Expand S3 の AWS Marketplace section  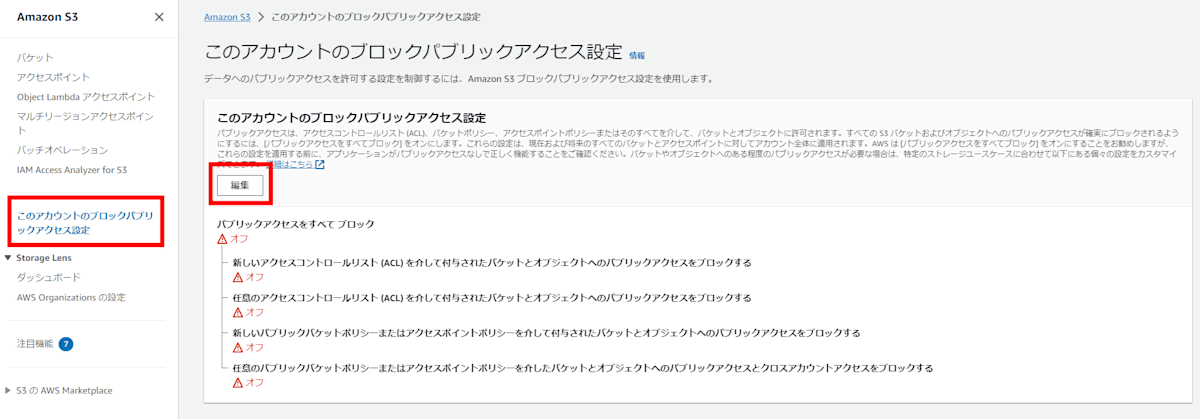(9, 390)
